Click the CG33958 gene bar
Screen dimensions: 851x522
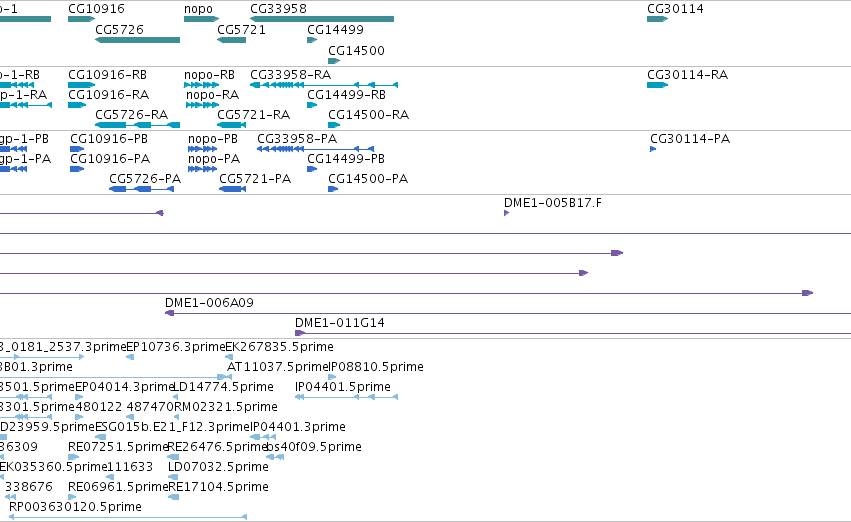coord(322,19)
